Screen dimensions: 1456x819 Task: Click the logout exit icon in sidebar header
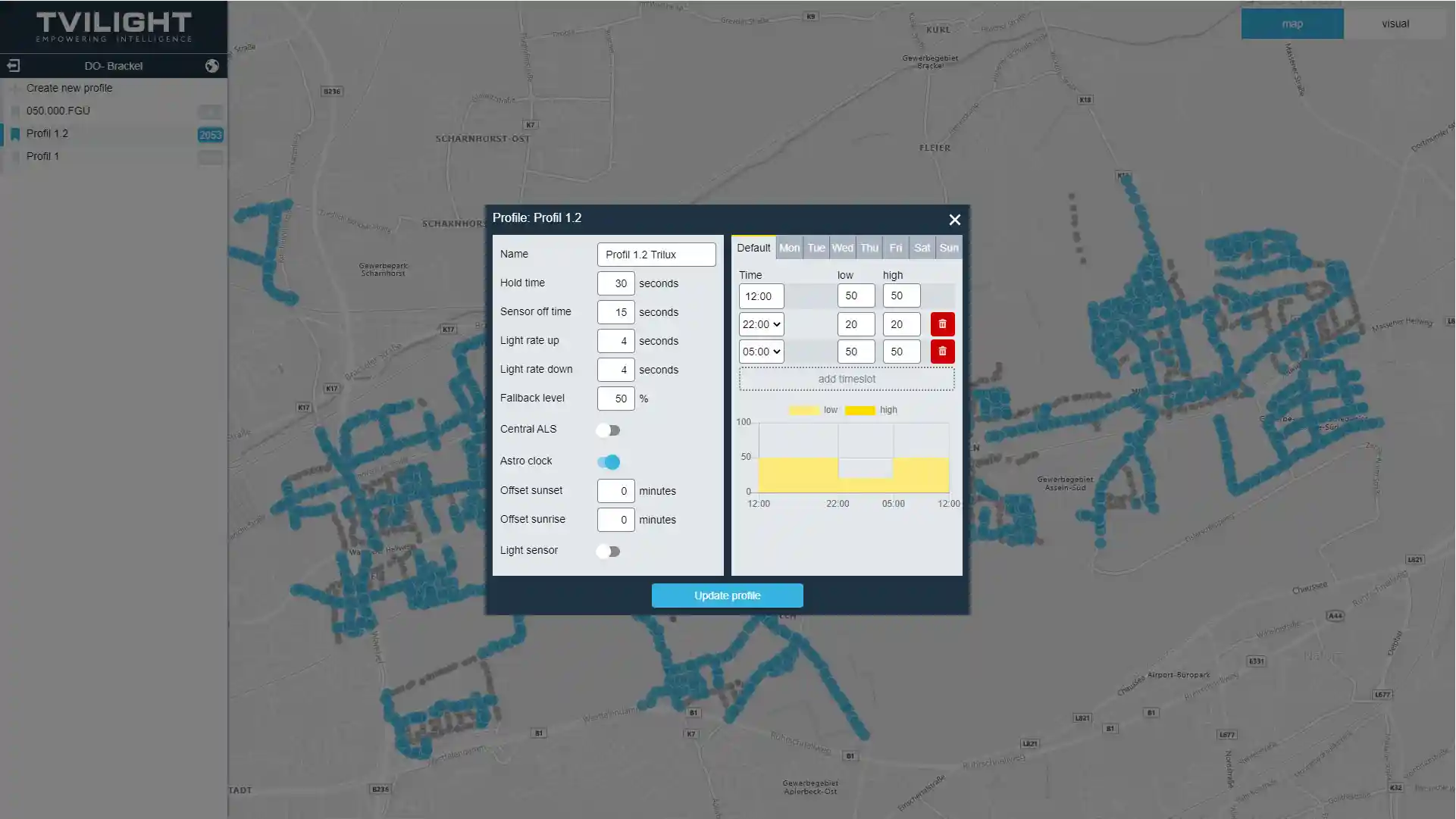[x=13, y=66]
